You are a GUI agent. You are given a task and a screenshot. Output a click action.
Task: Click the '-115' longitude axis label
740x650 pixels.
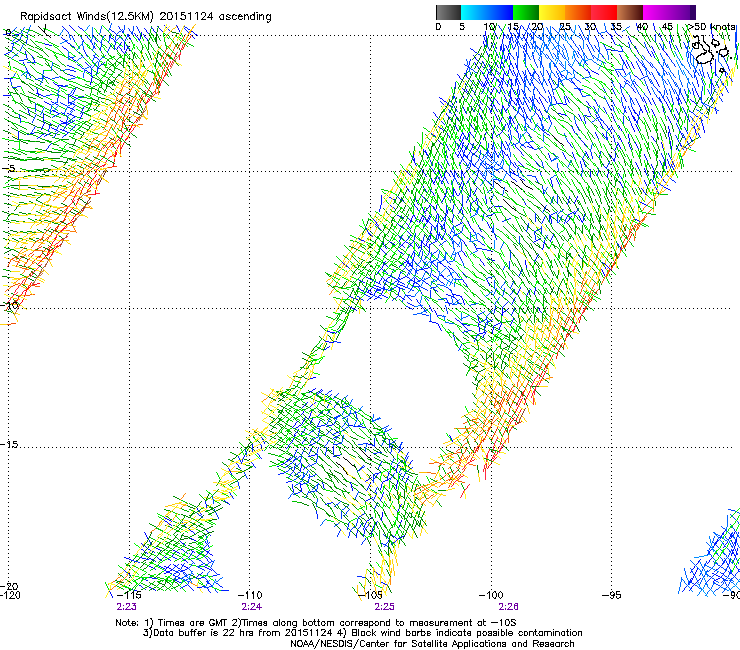[x=129, y=595]
